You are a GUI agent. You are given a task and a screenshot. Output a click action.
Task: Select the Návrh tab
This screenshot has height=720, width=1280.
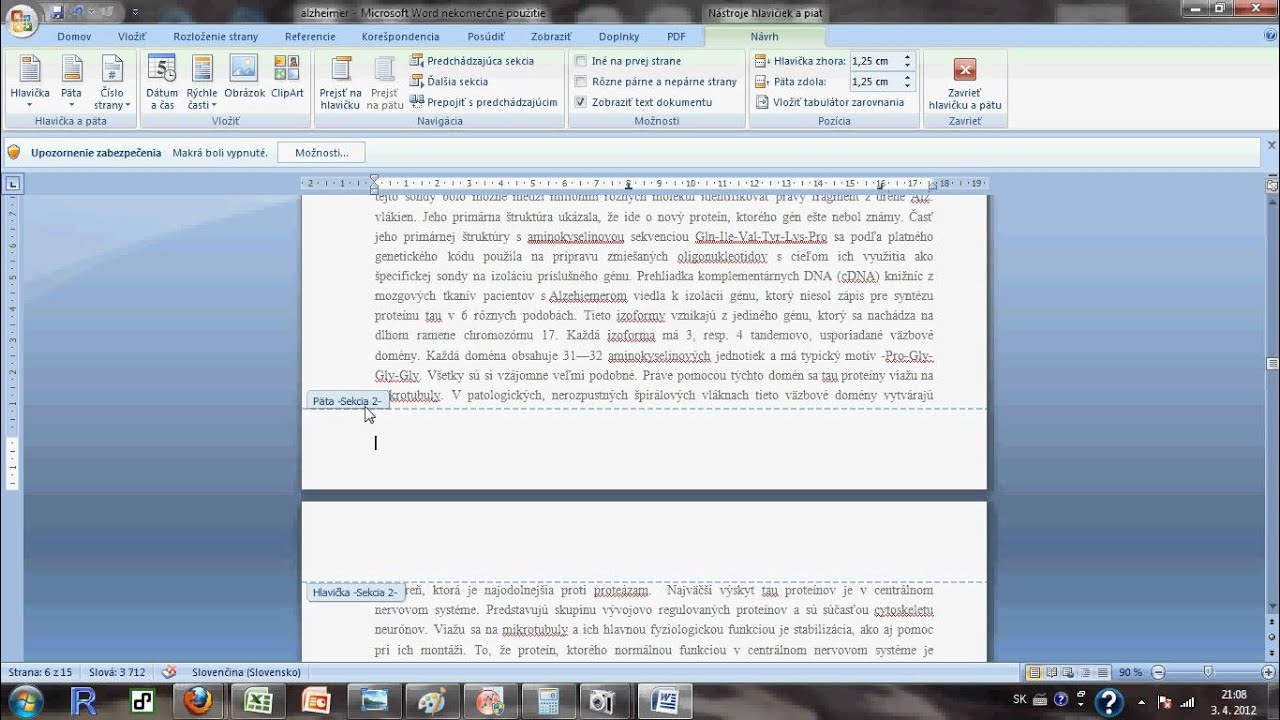pyautogui.click(x=764, y=36)
